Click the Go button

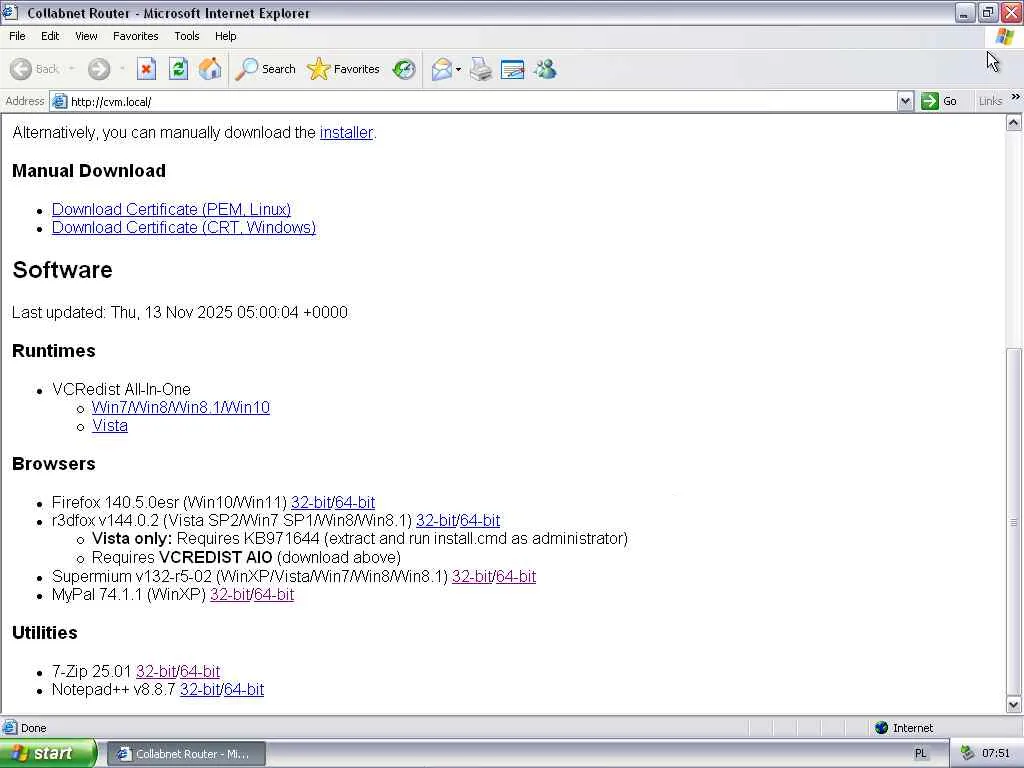click(938, 101)
